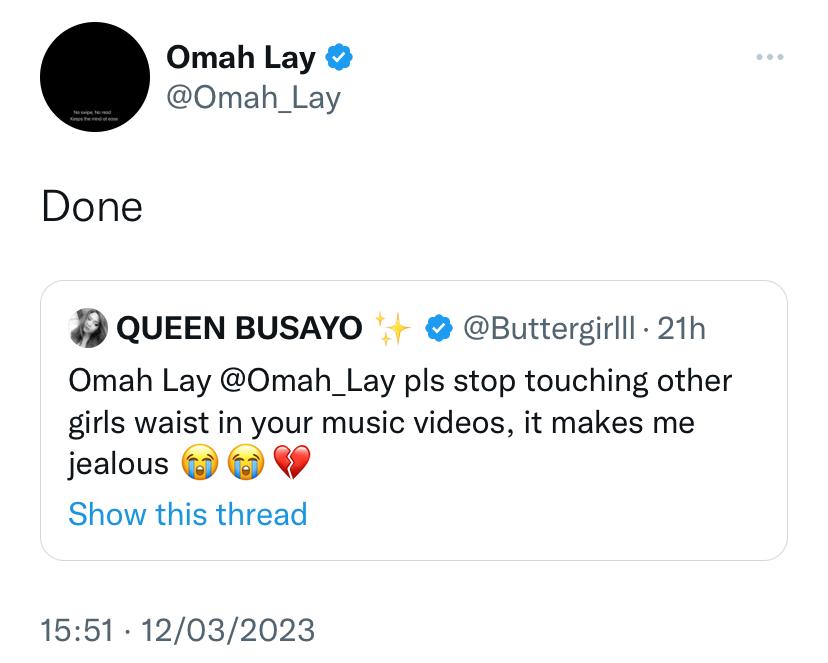Image resolution: width=828 pixels, height=663 pixels.
Task: Click the 15:51 · 12/03/2023 tweet timestamp
Action: 177,630
